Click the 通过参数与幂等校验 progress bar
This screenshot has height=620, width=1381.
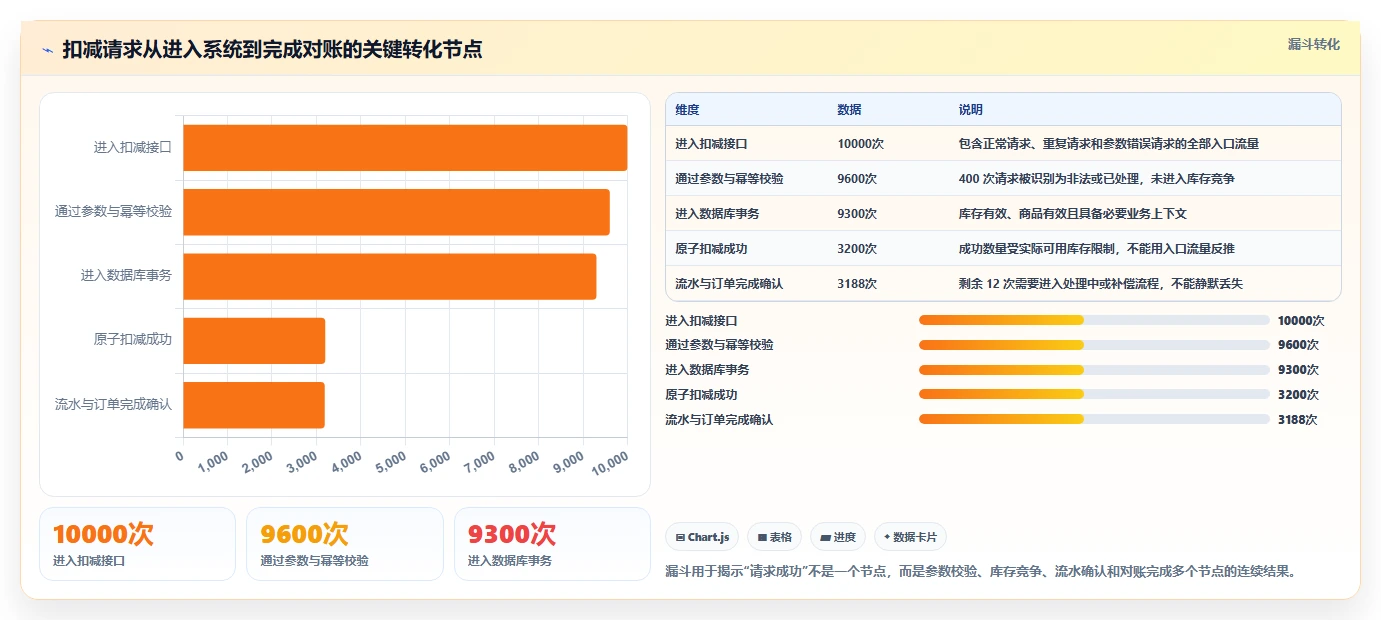point(1094,345)
